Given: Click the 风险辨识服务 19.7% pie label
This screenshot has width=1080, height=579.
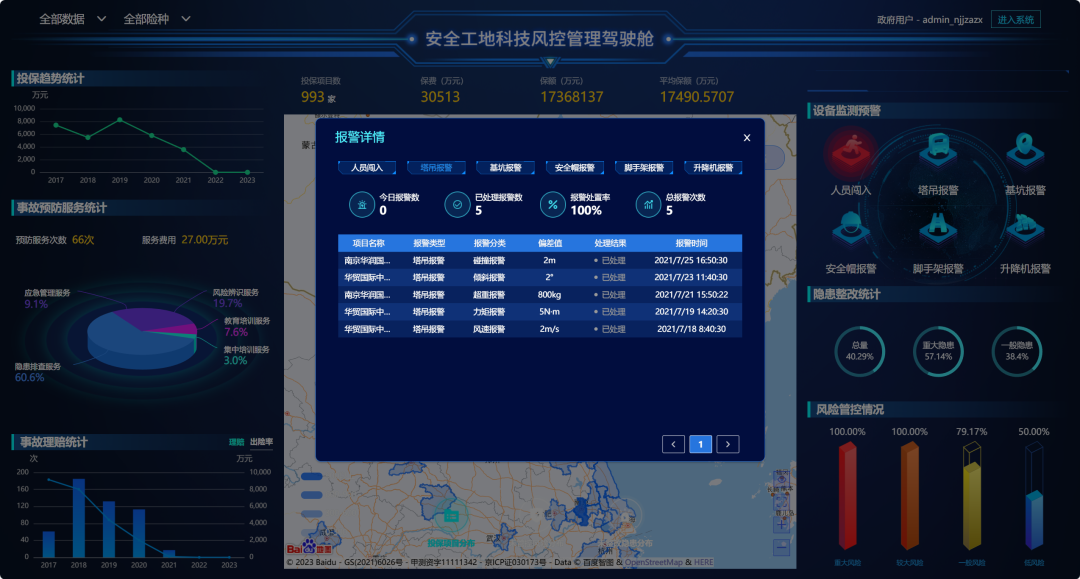Looking at the screenshot, I should click(236, 298).
